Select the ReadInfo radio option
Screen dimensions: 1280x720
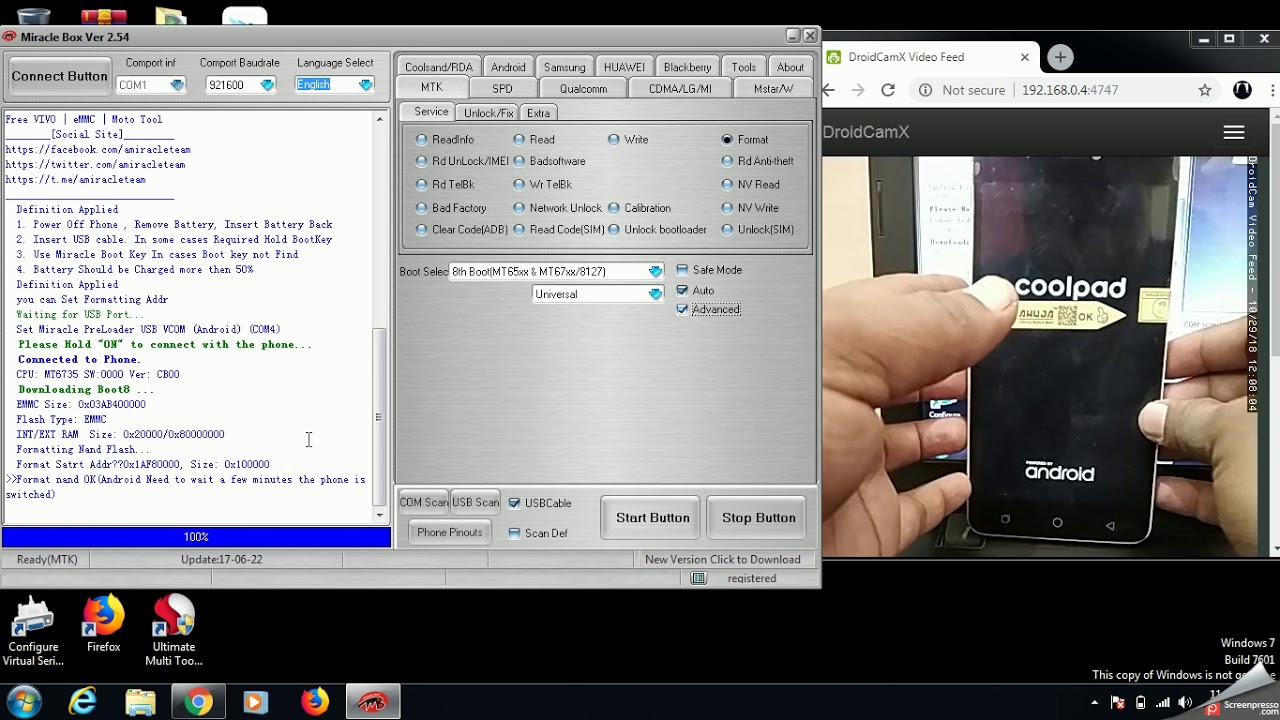445,139
